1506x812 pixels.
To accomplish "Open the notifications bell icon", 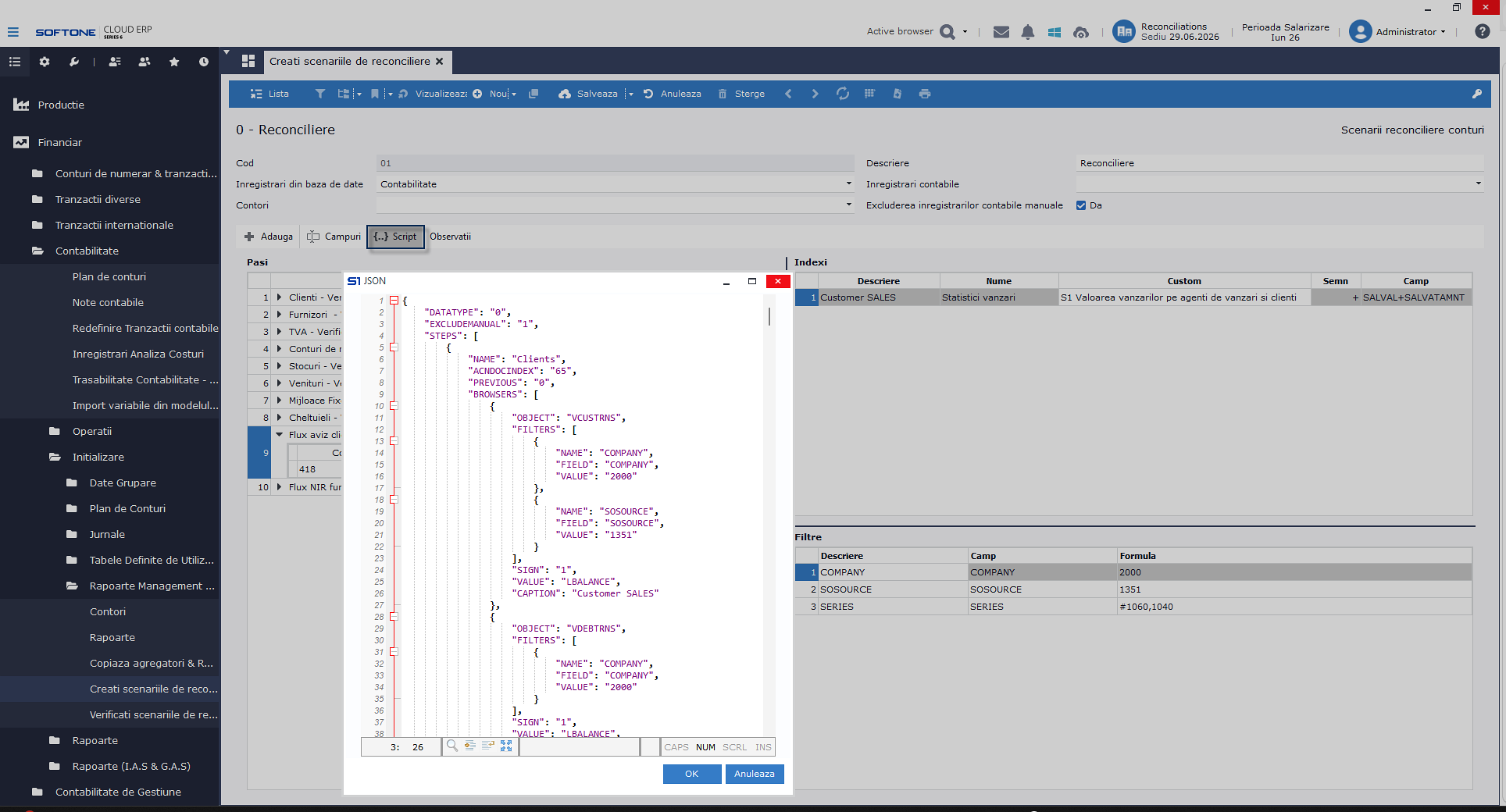I will tap(1028, 32).
